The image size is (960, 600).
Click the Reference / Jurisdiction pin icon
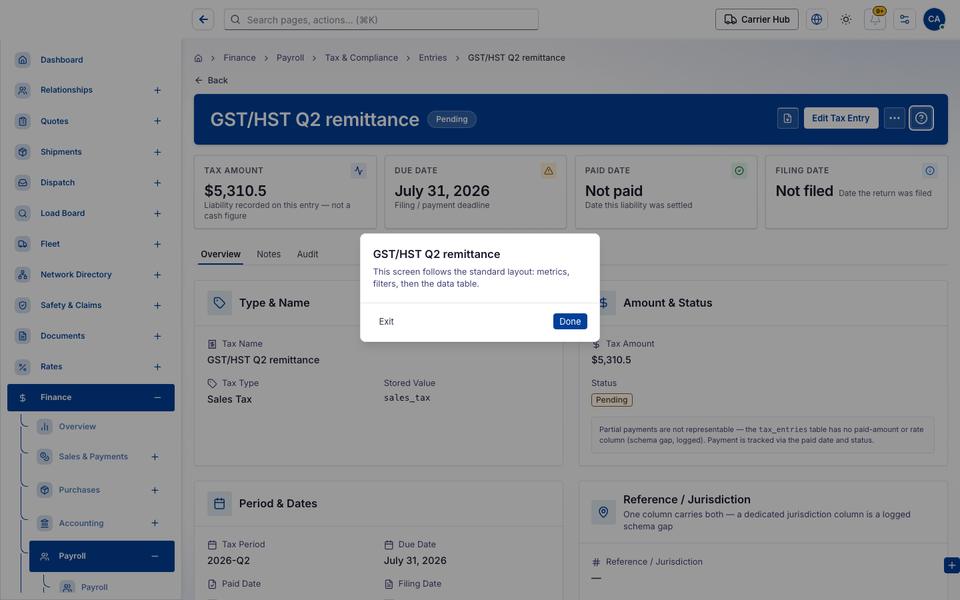tap(603, 512)
